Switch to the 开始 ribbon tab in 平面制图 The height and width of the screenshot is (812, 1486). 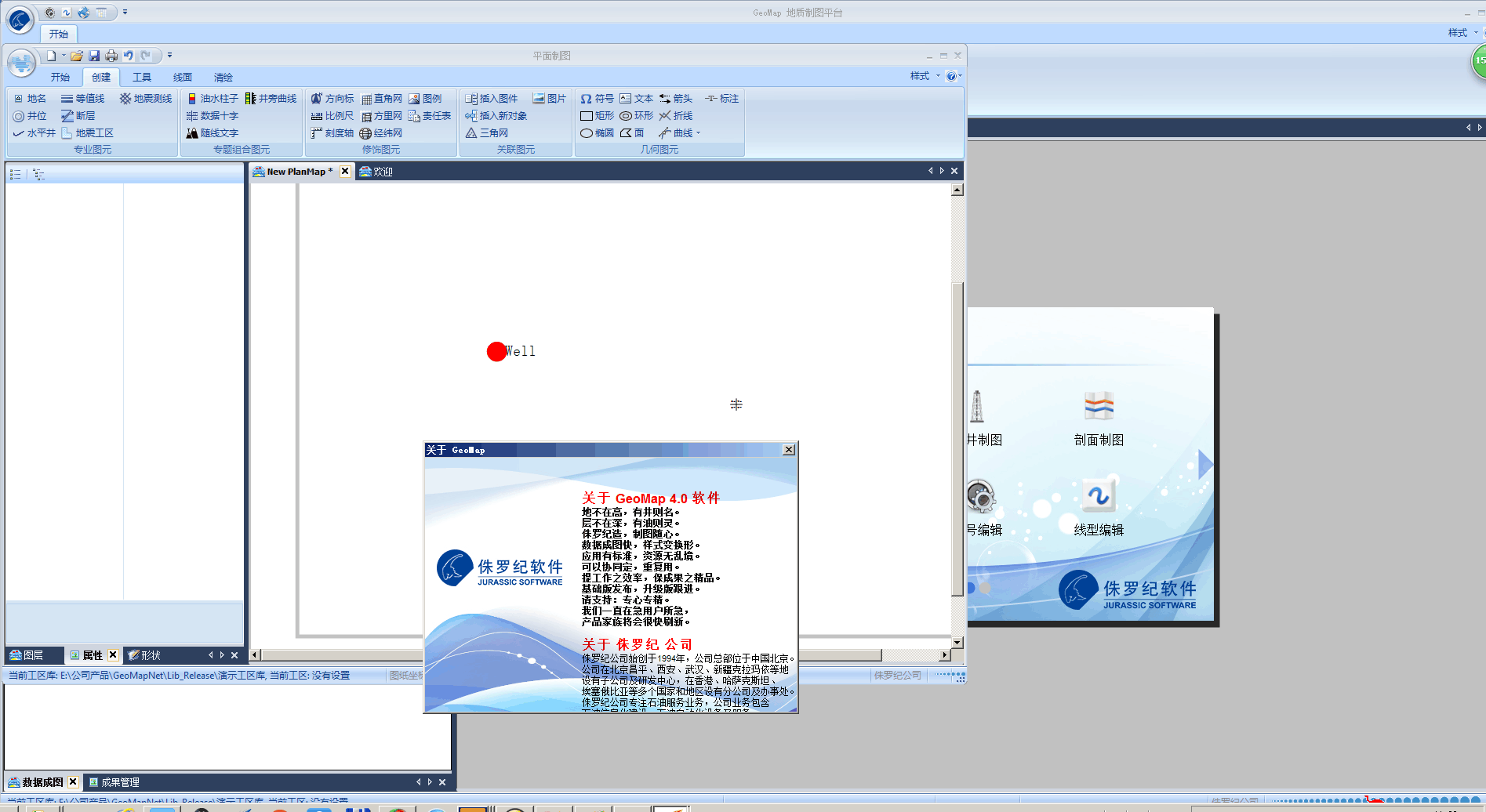60,77
